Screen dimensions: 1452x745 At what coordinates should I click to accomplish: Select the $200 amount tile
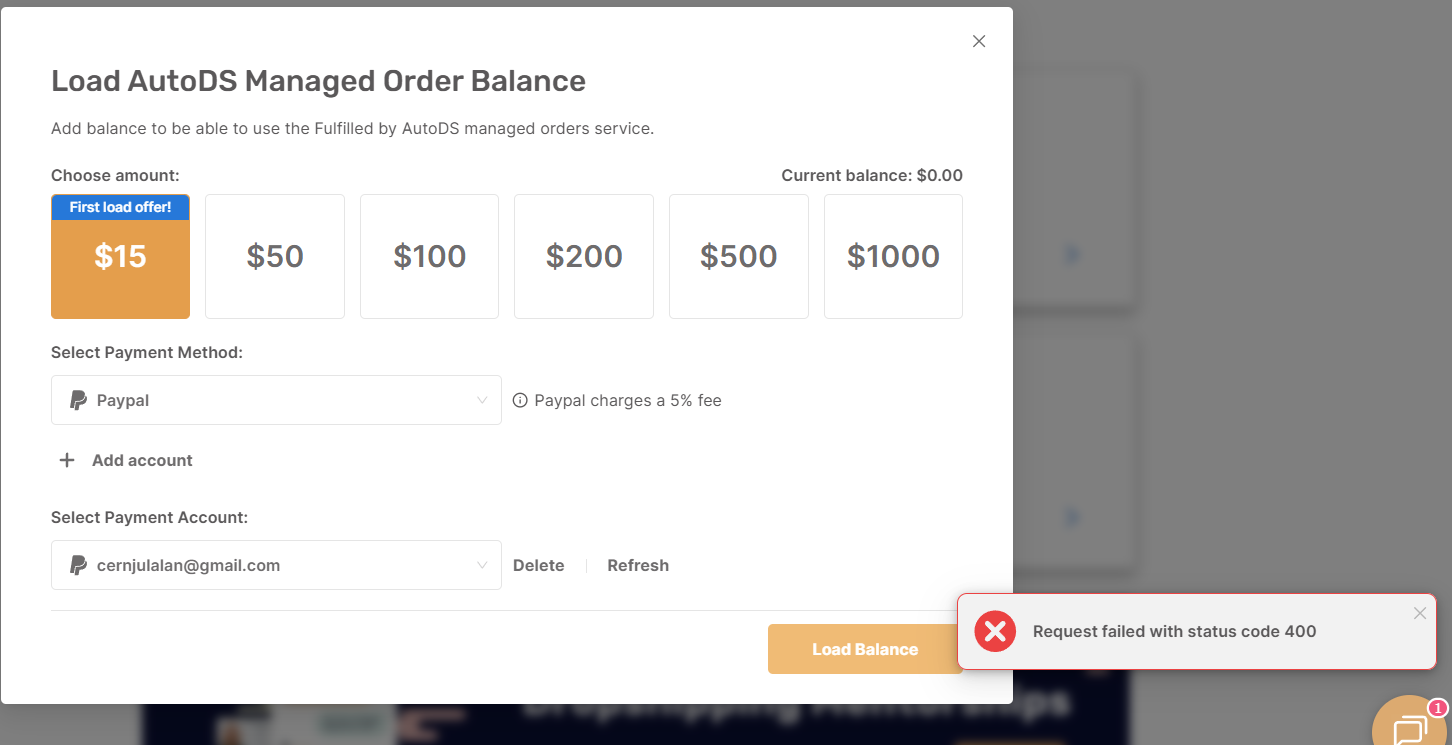coord(584,257)
